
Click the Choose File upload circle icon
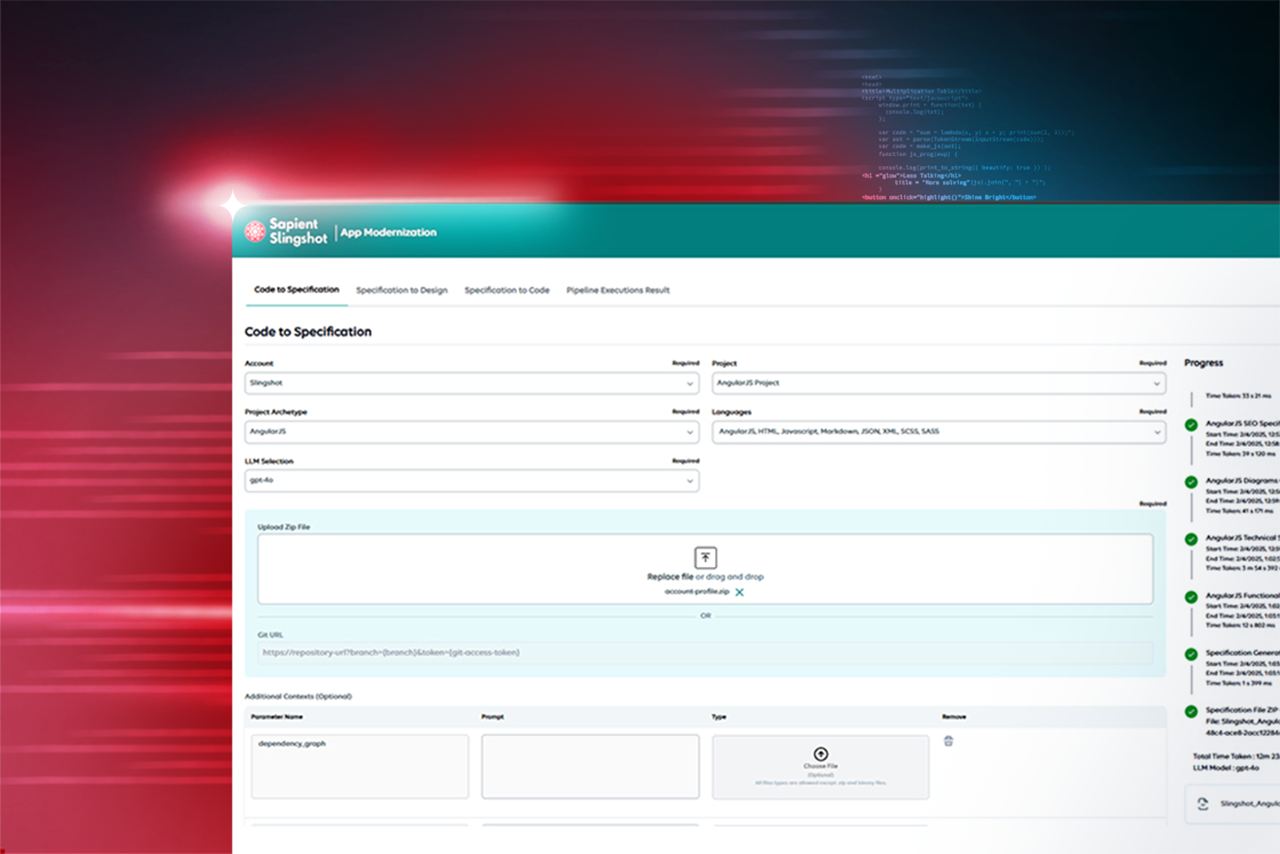820,753
